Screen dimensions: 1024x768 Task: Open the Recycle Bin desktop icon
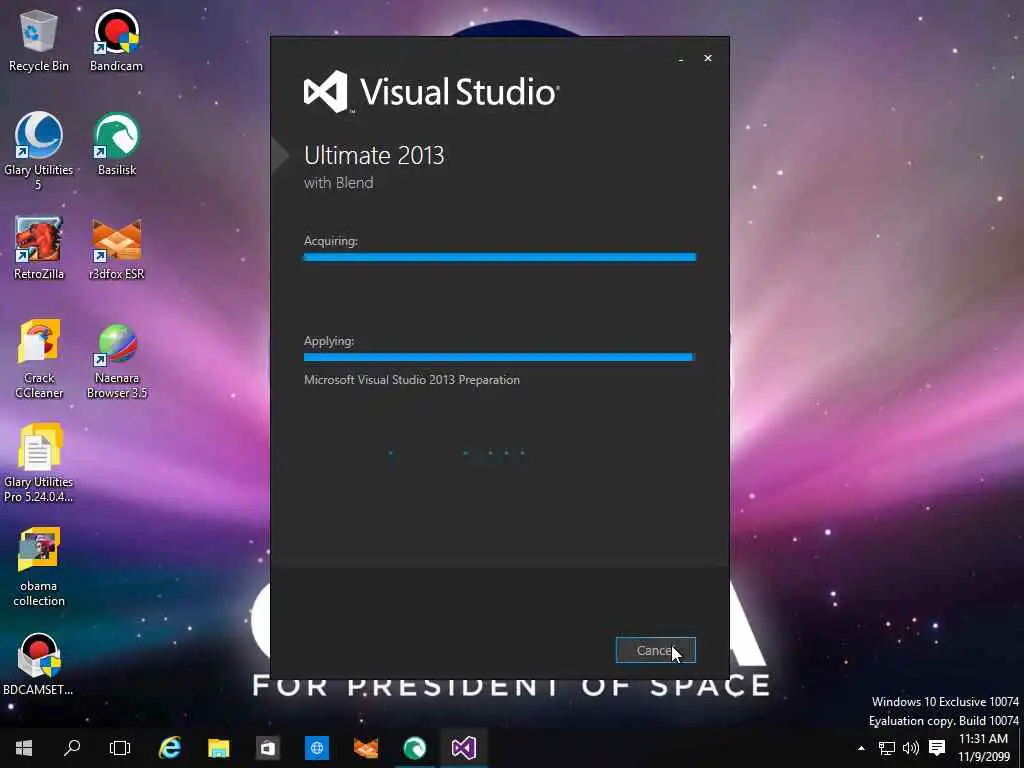point(39,41)
